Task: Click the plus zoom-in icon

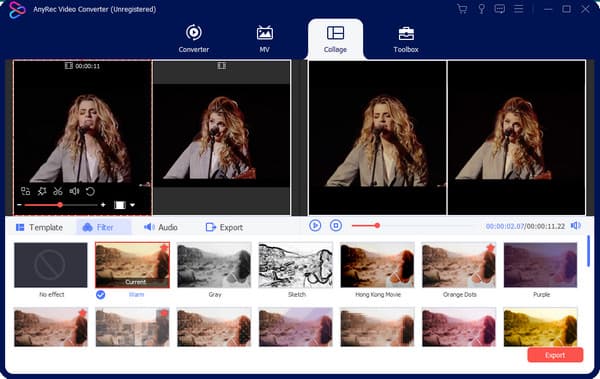Action: tap(103, 205)
